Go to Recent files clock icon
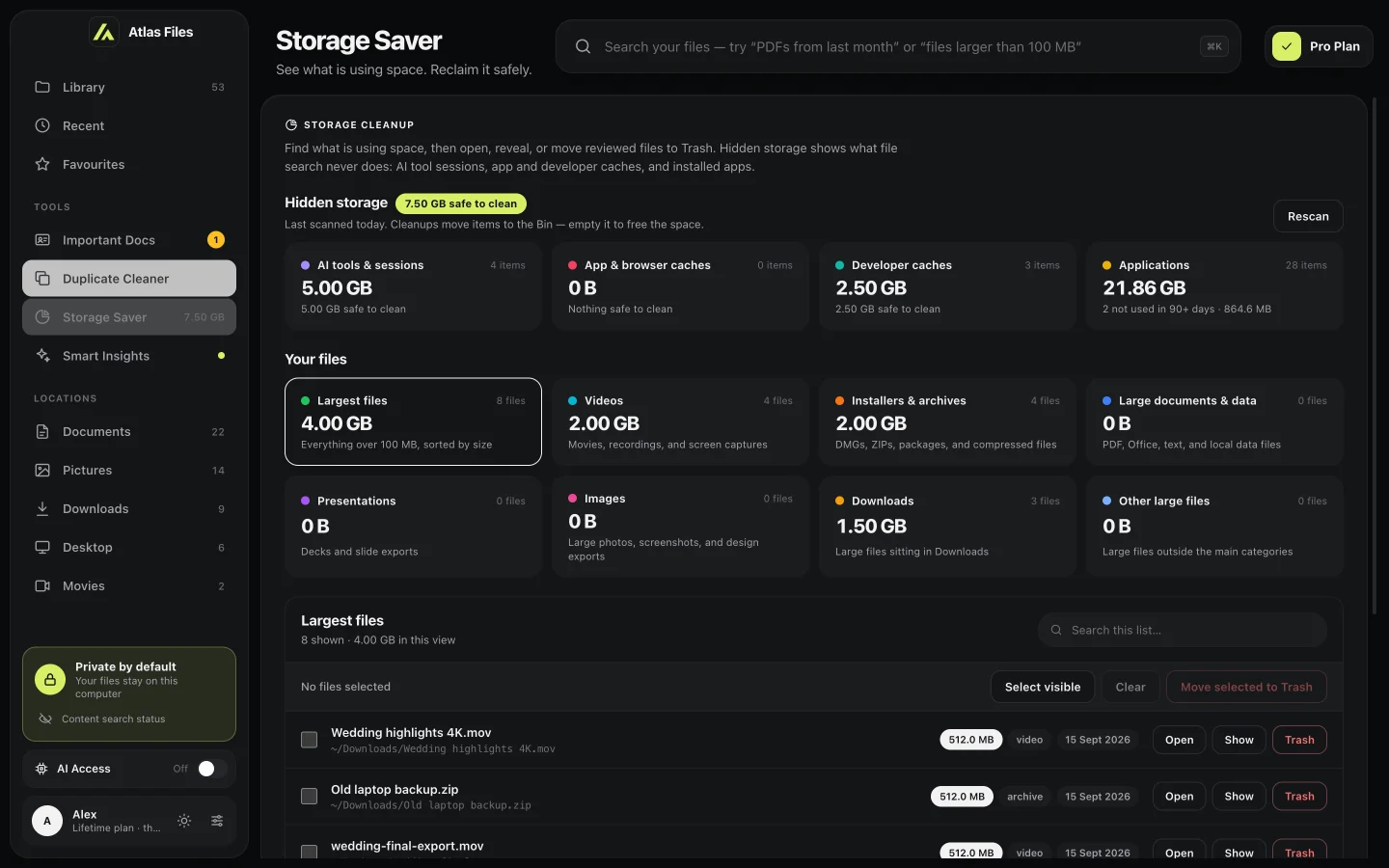 tap(42, 125)
